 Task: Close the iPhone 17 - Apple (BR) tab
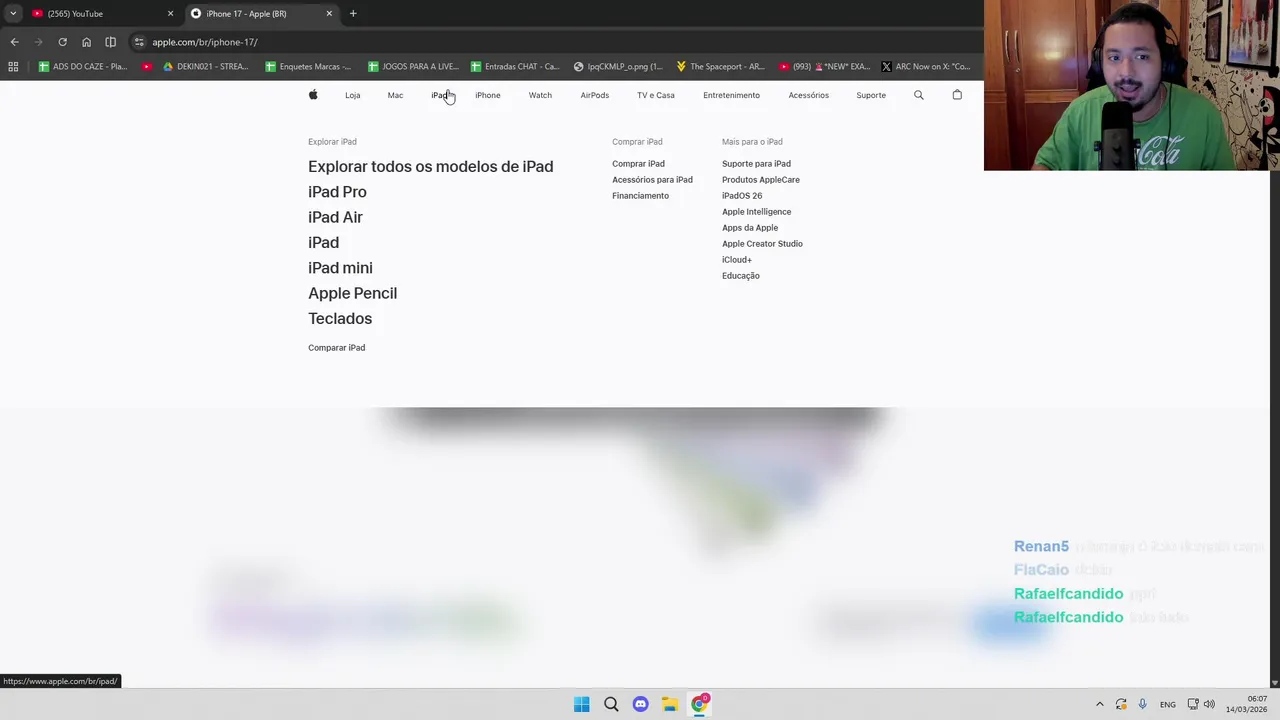coord(329,14)
